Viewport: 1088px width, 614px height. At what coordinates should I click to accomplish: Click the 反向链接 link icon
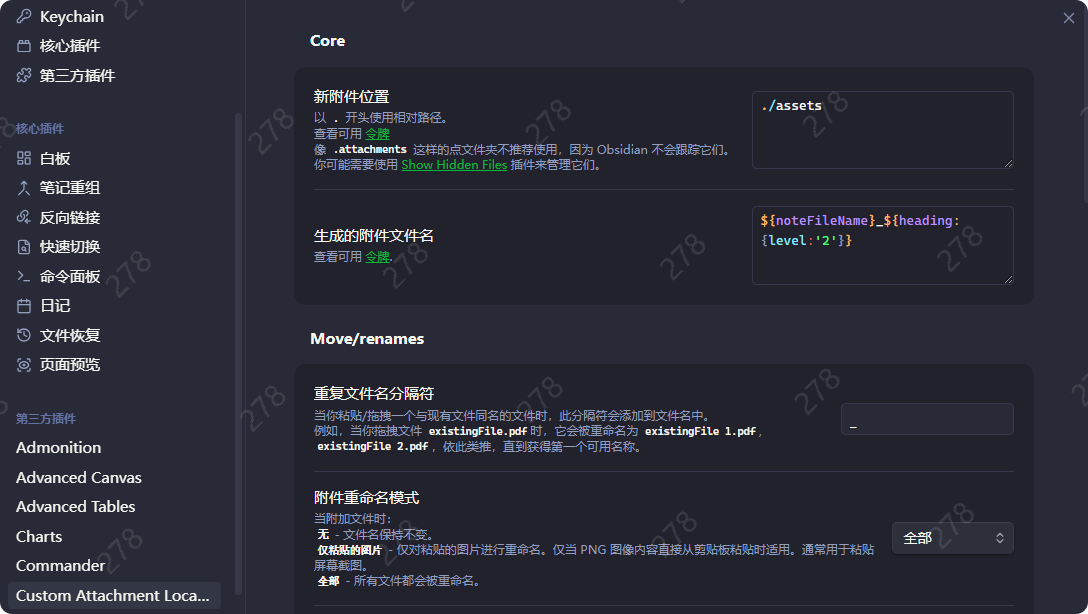(24, 218)
